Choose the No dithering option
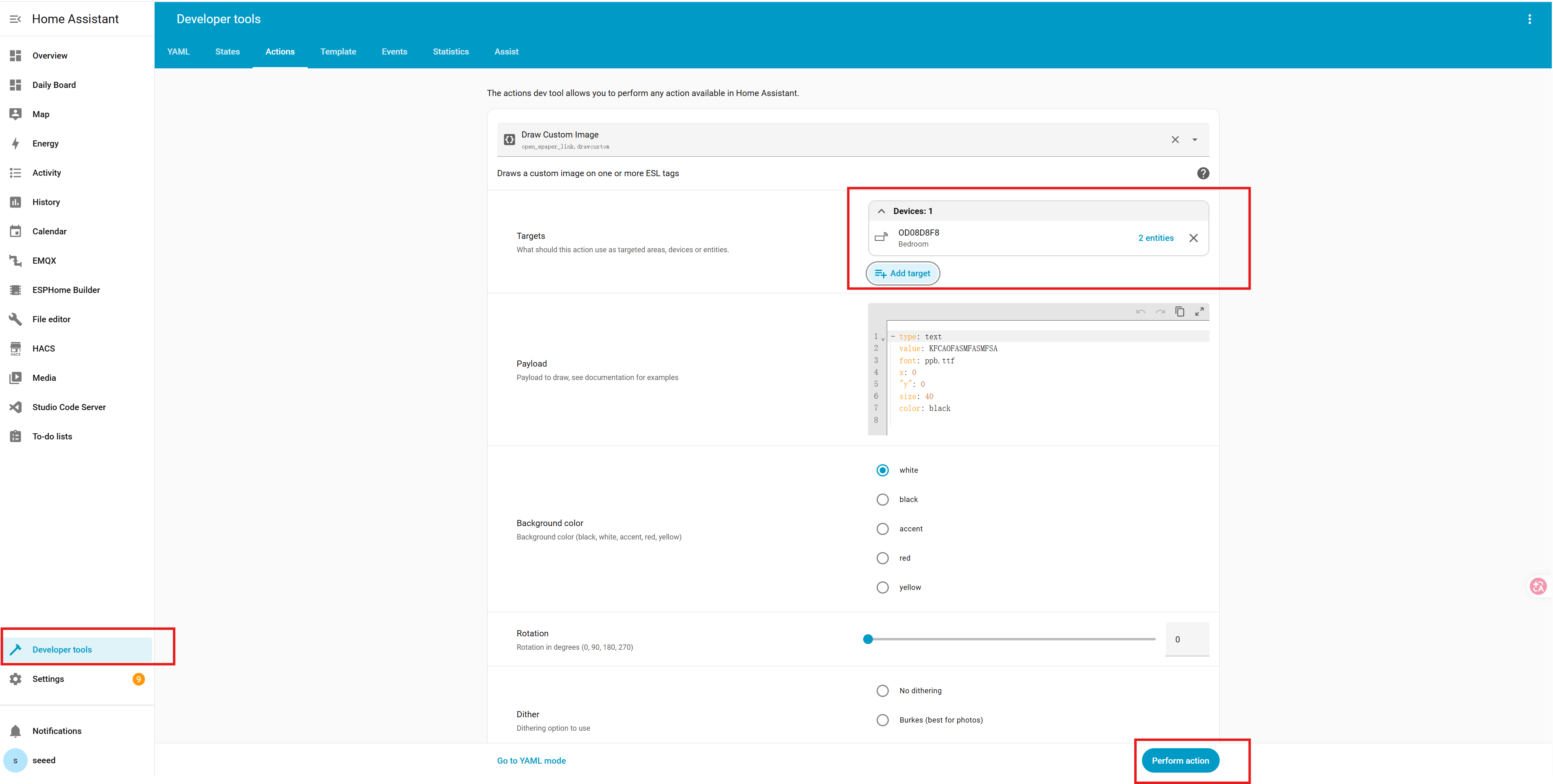Viewport: 1553px width, 784px height. pos(882,690)
